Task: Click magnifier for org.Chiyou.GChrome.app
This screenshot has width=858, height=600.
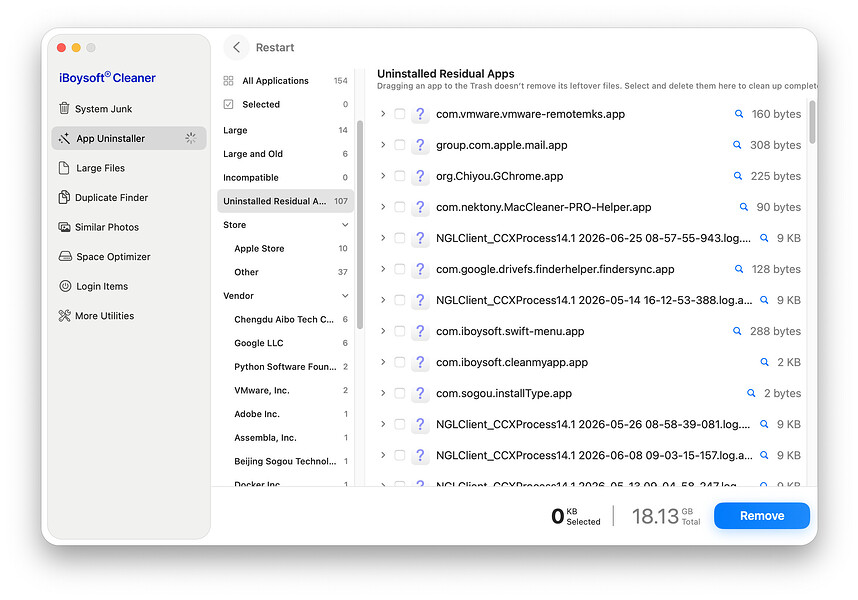Action: 738,176
